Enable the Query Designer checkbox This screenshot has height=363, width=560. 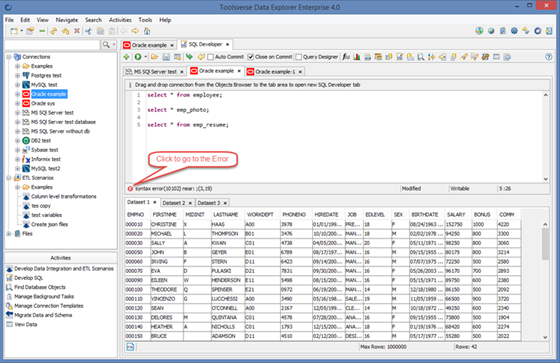click(x=299, y=57)
